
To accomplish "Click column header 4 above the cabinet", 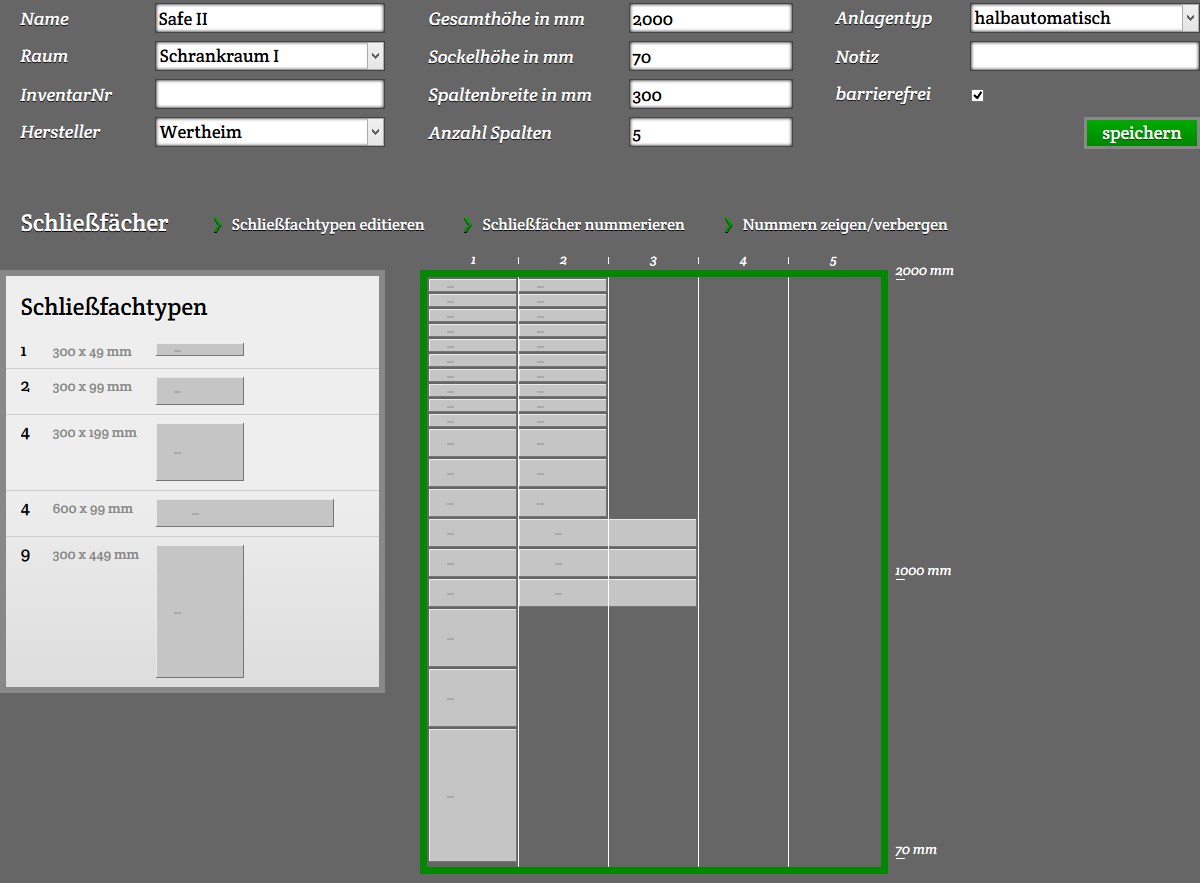I will click(743, 261).
